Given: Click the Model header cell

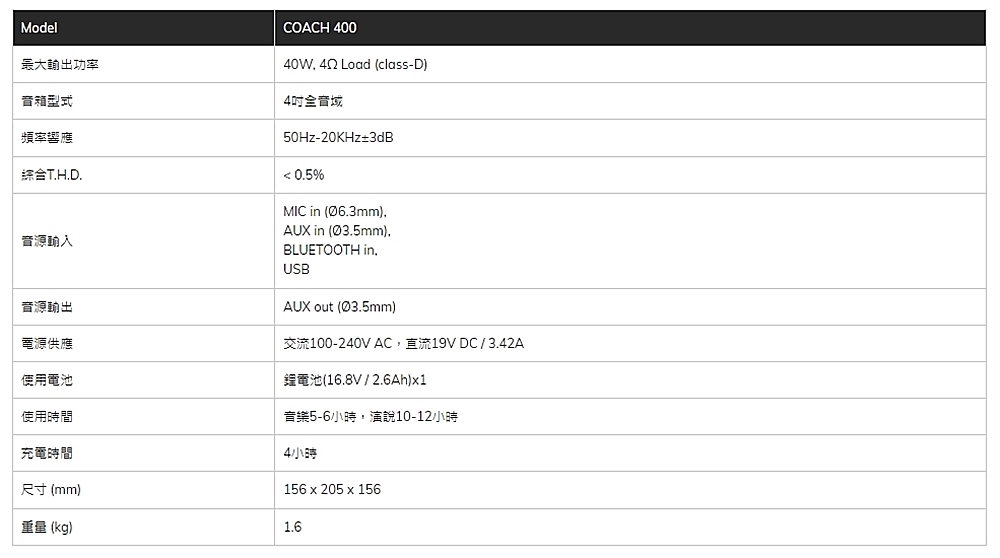Looking at the screenshot, I should coord(39,28).
